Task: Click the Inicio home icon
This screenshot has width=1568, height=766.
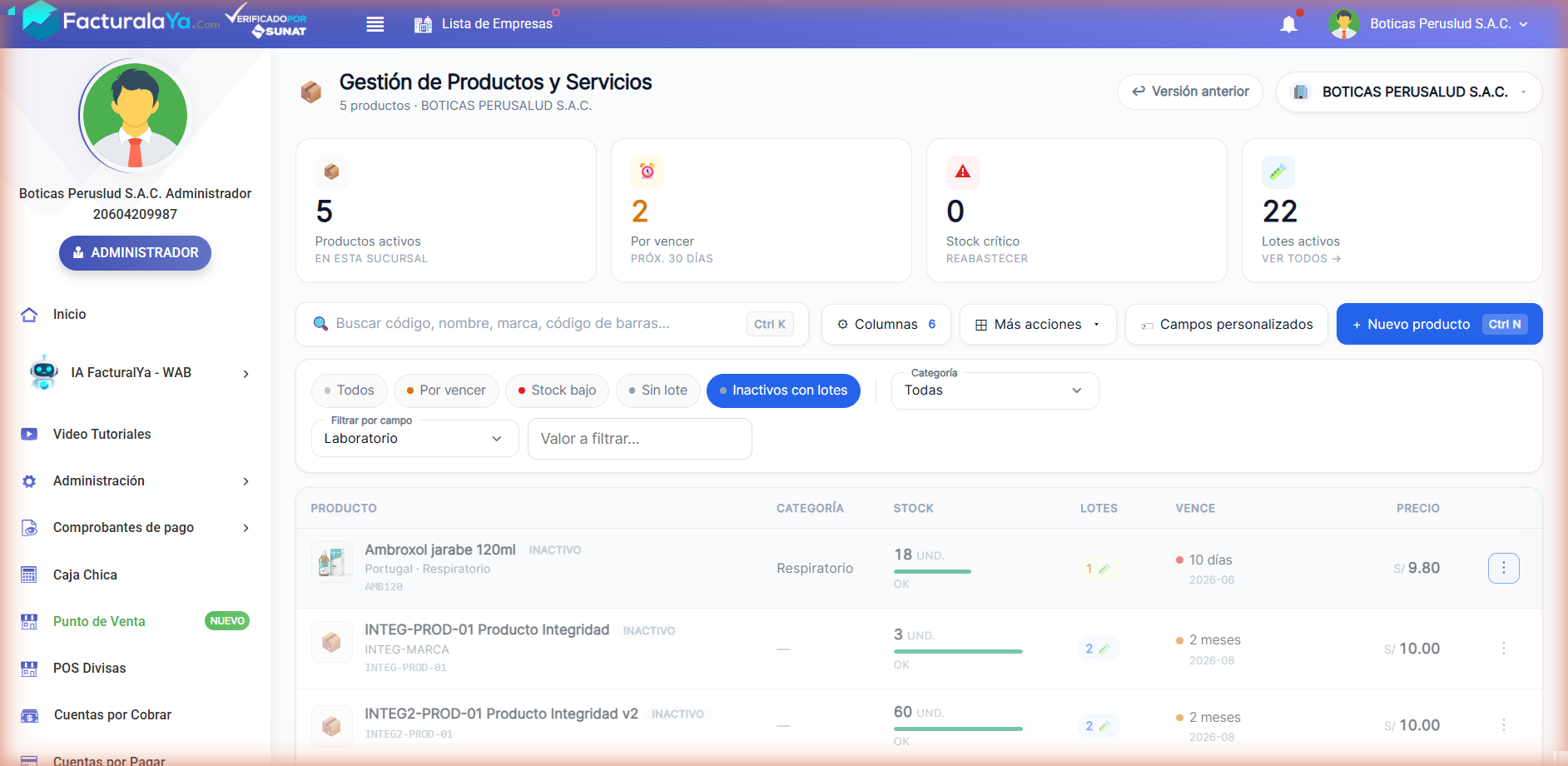Action: pyautogui.click(x=29, y=315)
